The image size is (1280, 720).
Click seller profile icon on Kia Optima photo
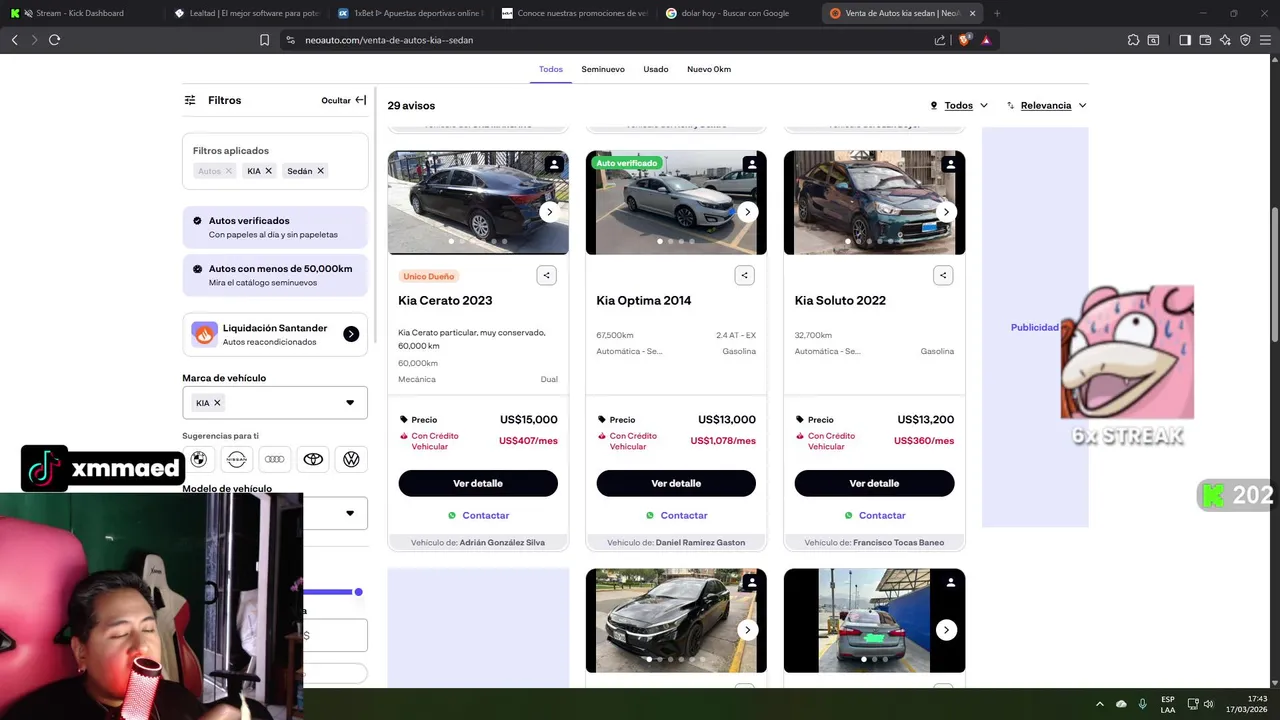pyautogui.click(x=752, y=164)
